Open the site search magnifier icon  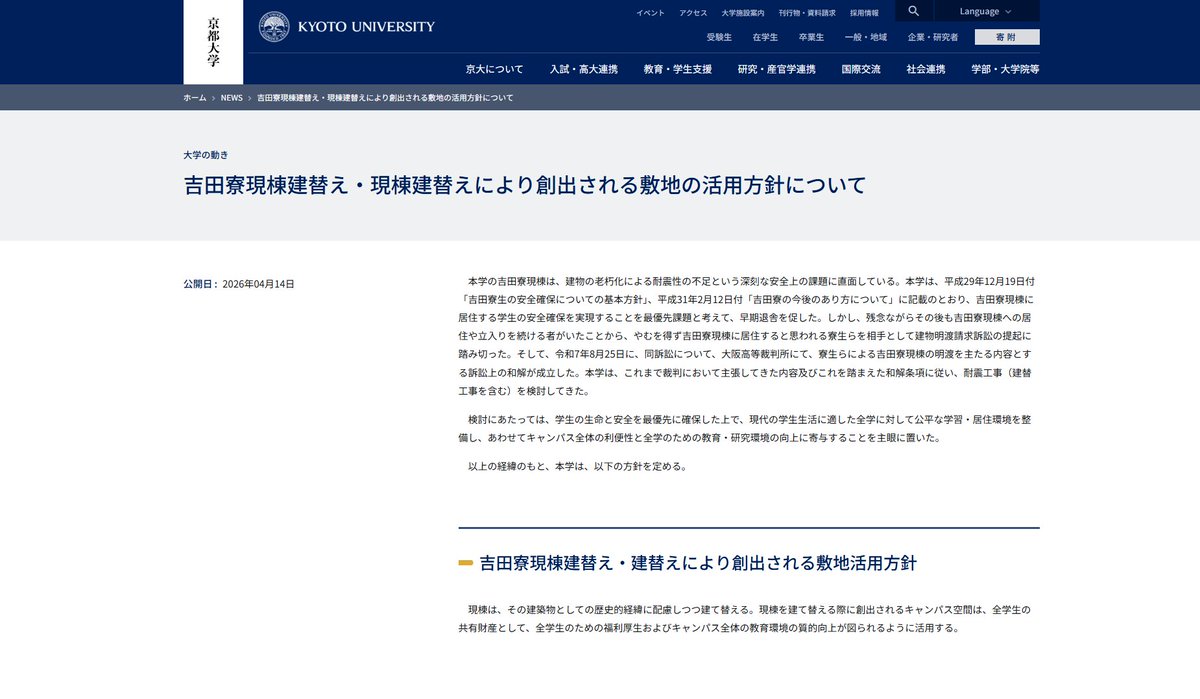914,11
